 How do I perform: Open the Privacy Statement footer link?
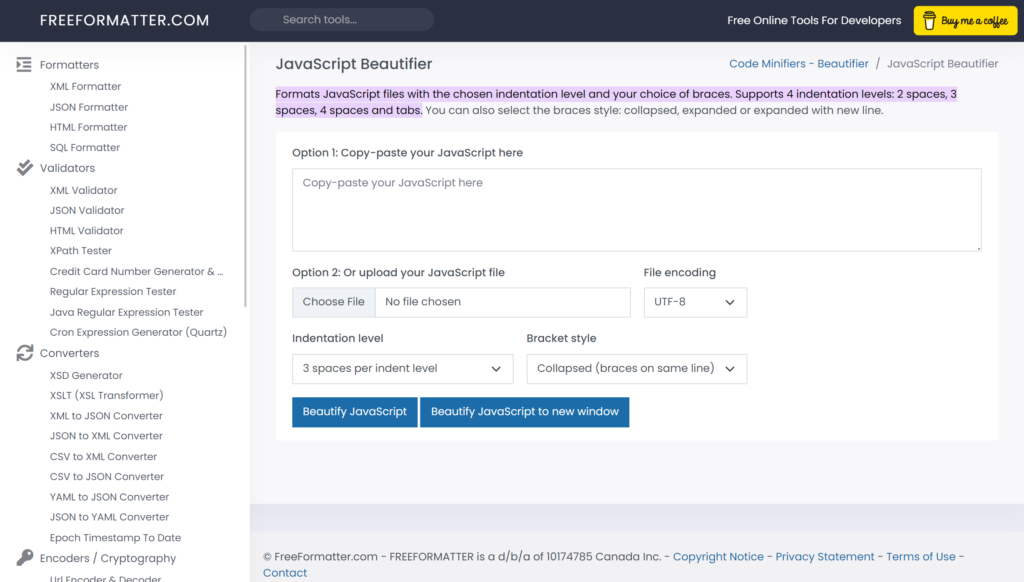[x=824, y=557]
